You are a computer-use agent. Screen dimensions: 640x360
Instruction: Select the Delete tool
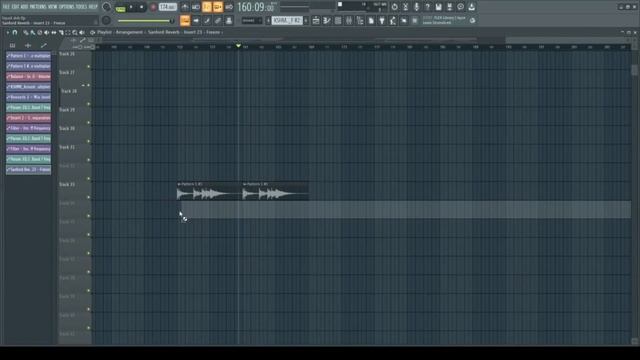40,33
